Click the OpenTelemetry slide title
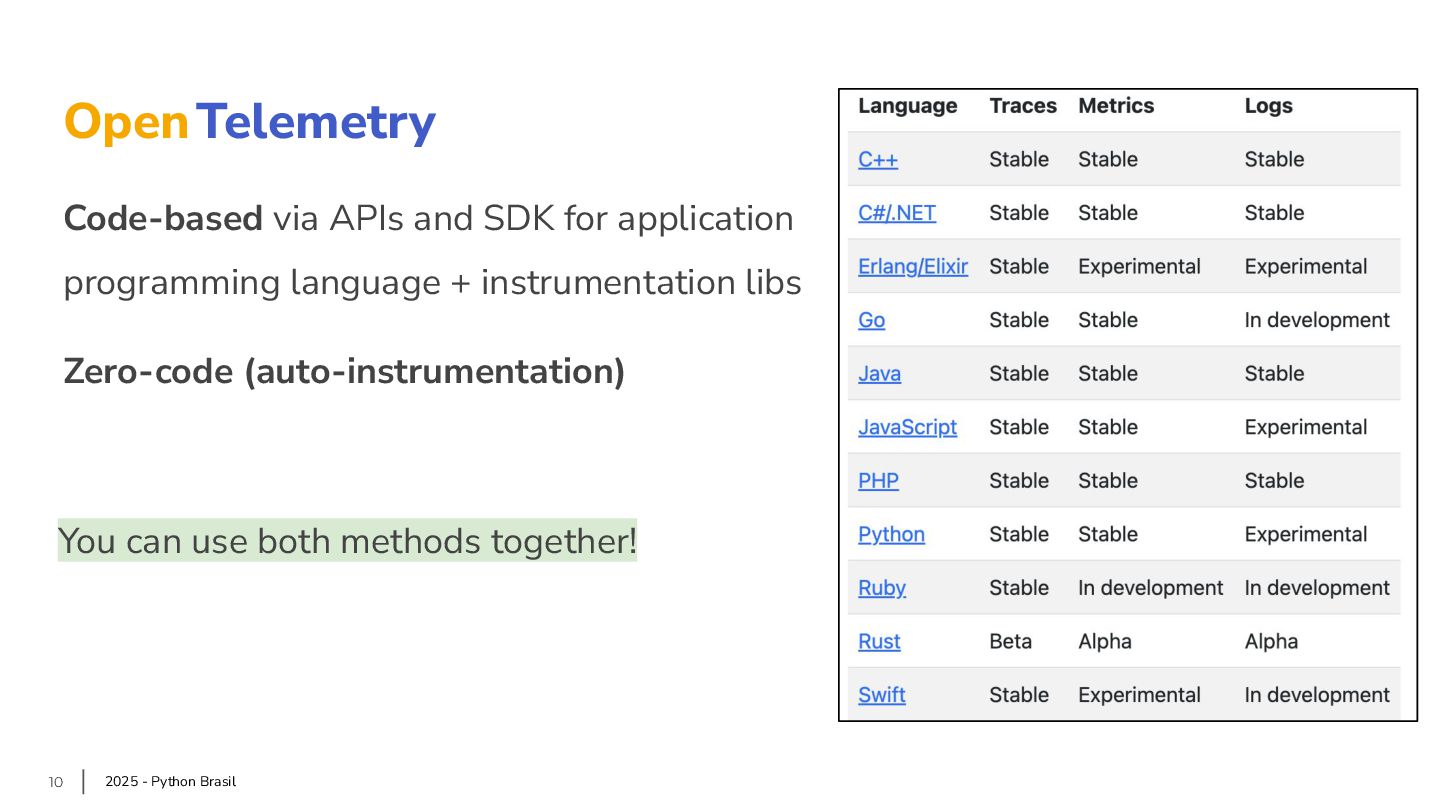This screenshot has height=810, width=1440. (x=250, y=122)
